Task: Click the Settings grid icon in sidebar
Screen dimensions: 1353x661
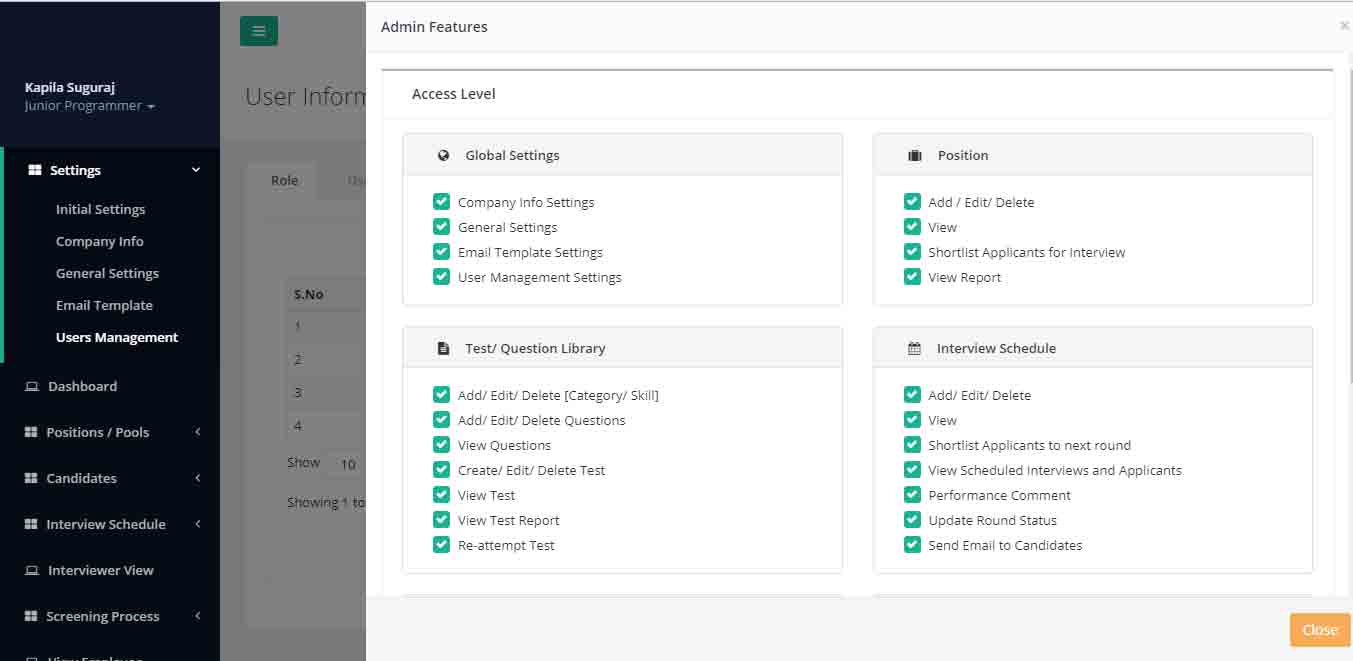Action: tap(34, 171)
